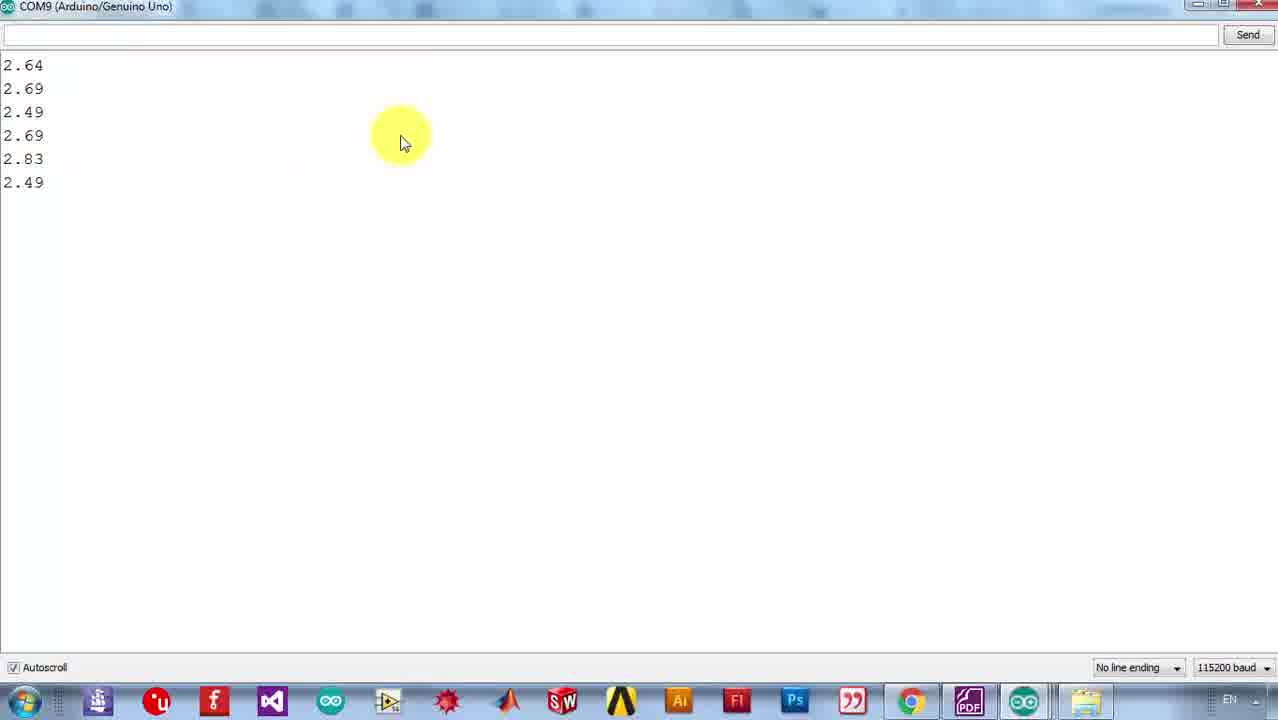Viewport: 1278px width, 720px height.
Task: Toggle the Autoscroll checkbox
Action: pyautogui.click(x=13, y=668)
